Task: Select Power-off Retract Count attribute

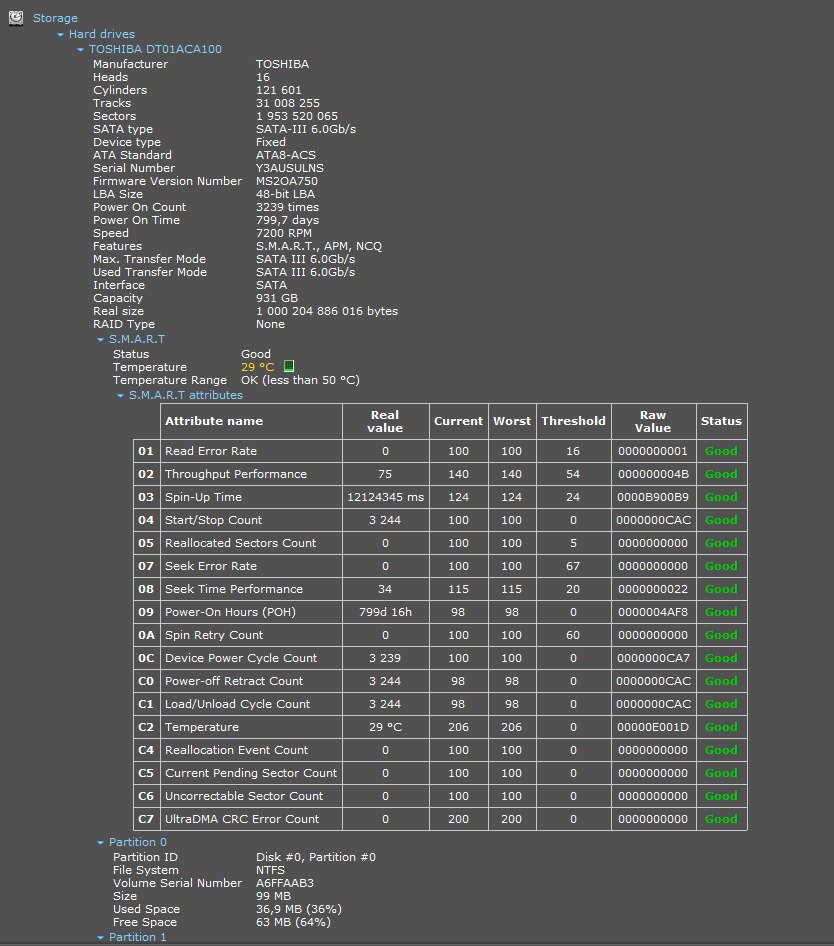Action: [234, 681]
